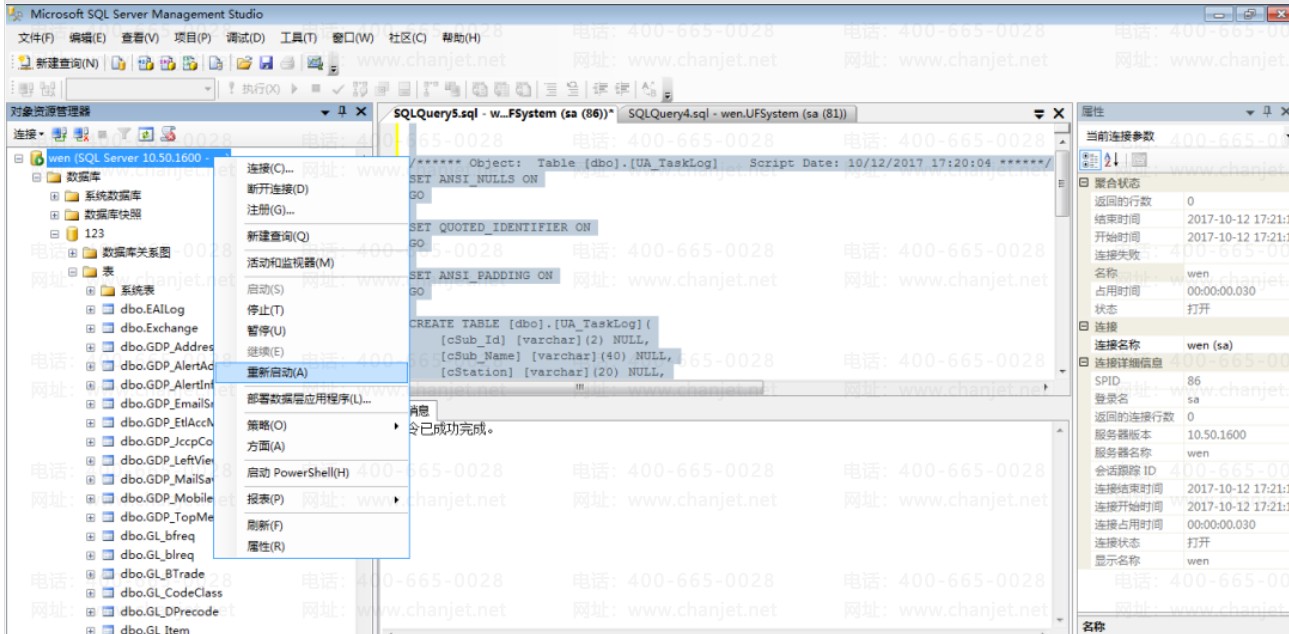Collapse the wen server tree node

[x=20, y=158]
